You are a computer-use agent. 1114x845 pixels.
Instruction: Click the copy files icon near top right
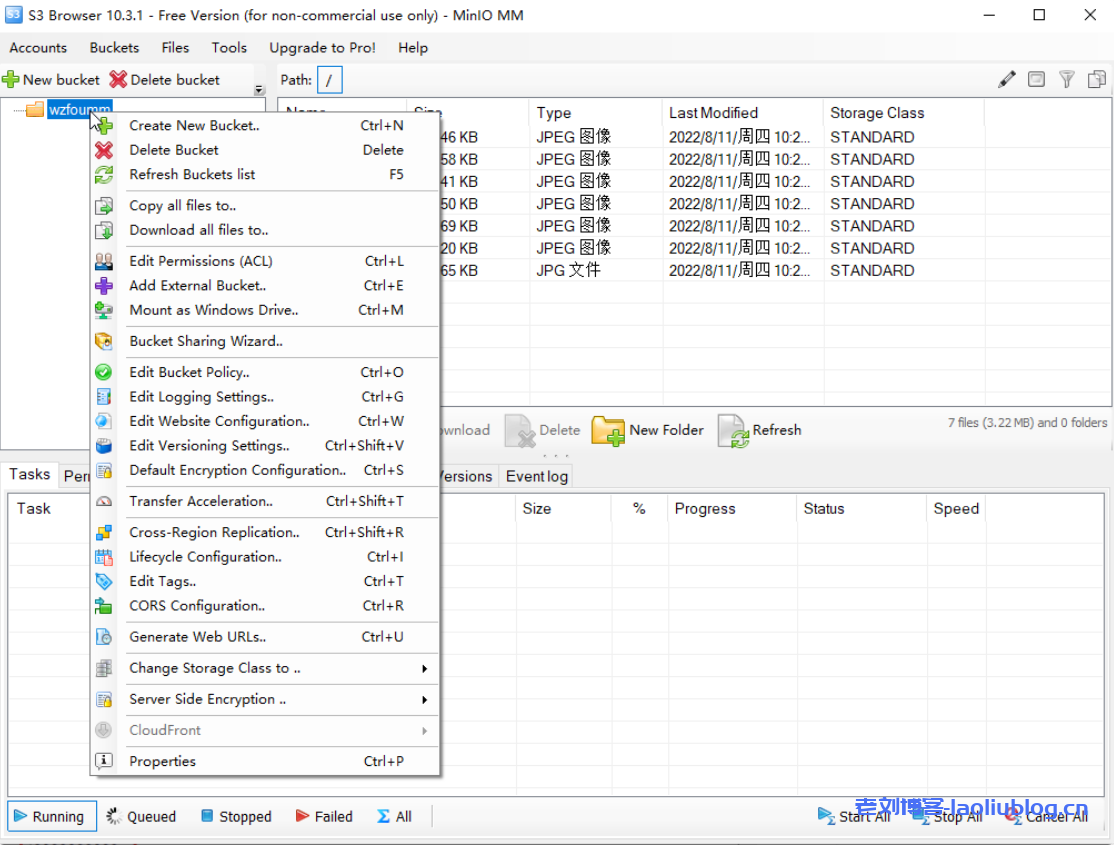[x=1097, y=78]
